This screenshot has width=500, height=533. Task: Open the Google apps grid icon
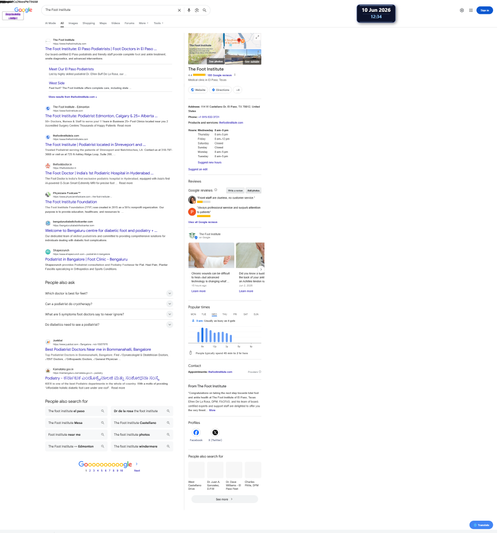coord(471,10)
